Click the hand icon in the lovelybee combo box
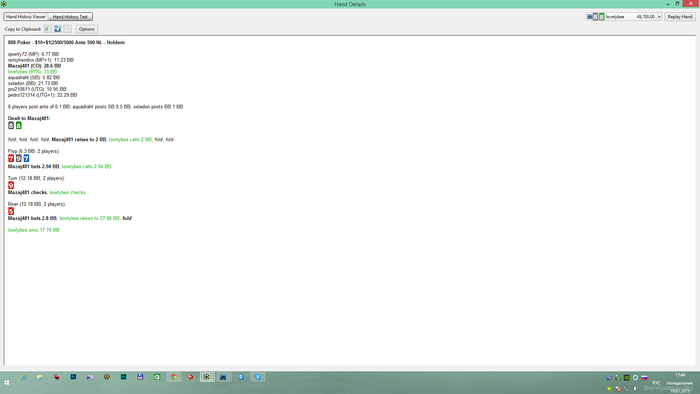 [x=590, y=17]
